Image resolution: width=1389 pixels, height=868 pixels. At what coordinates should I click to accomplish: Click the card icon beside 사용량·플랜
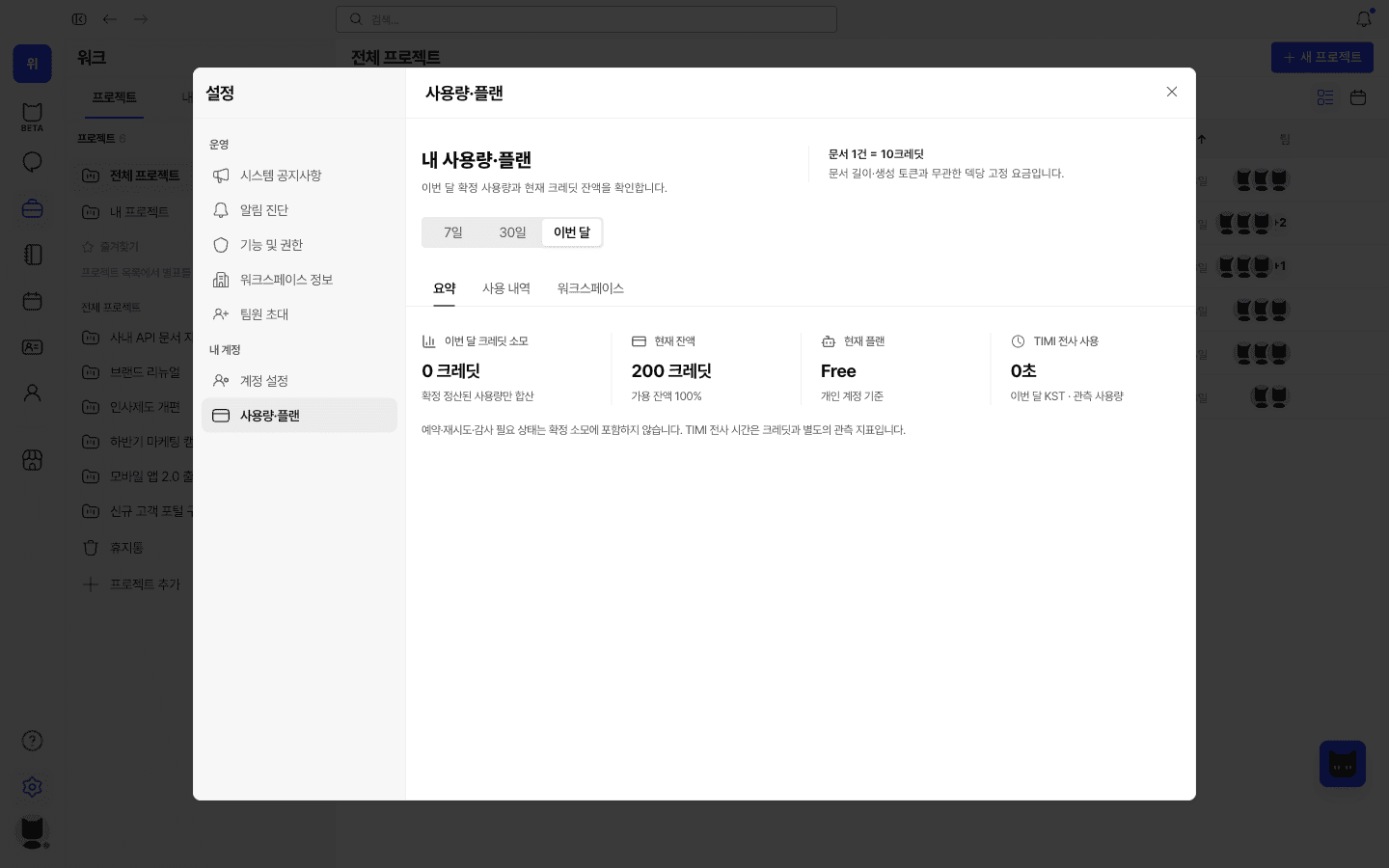point(221,416)
